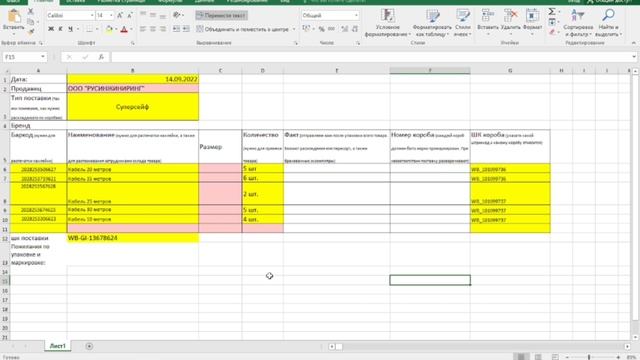Center text horizontally icon

click(x=153, y=29)
